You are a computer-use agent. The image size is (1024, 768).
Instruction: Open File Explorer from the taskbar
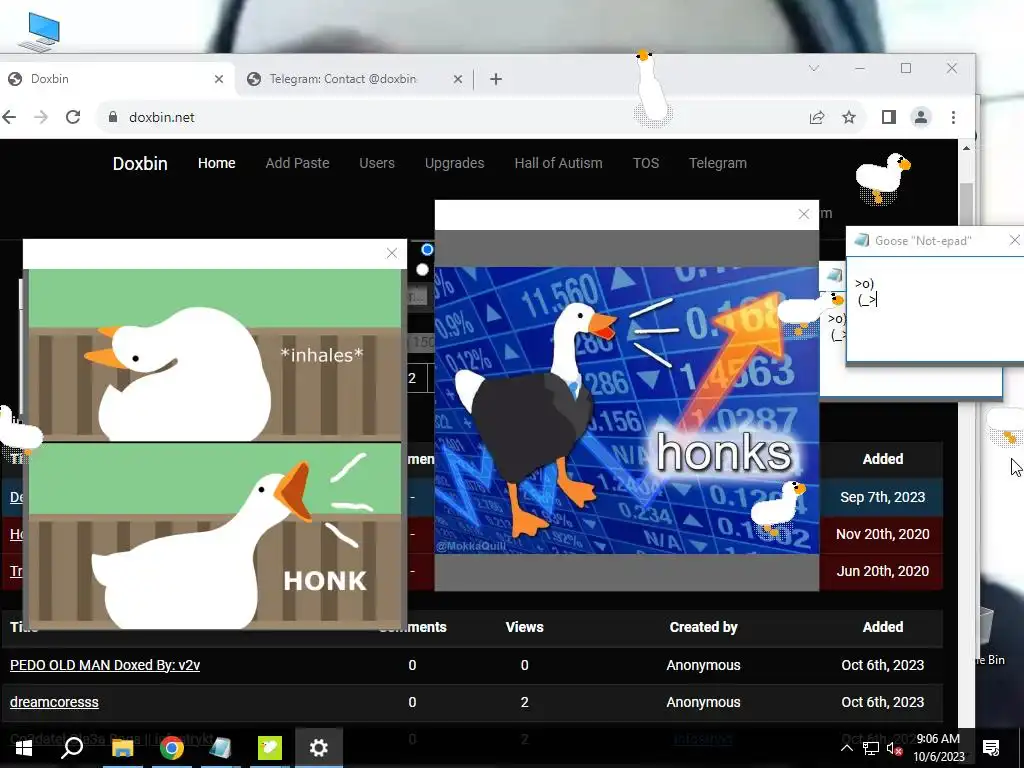(x=122, y=748)
